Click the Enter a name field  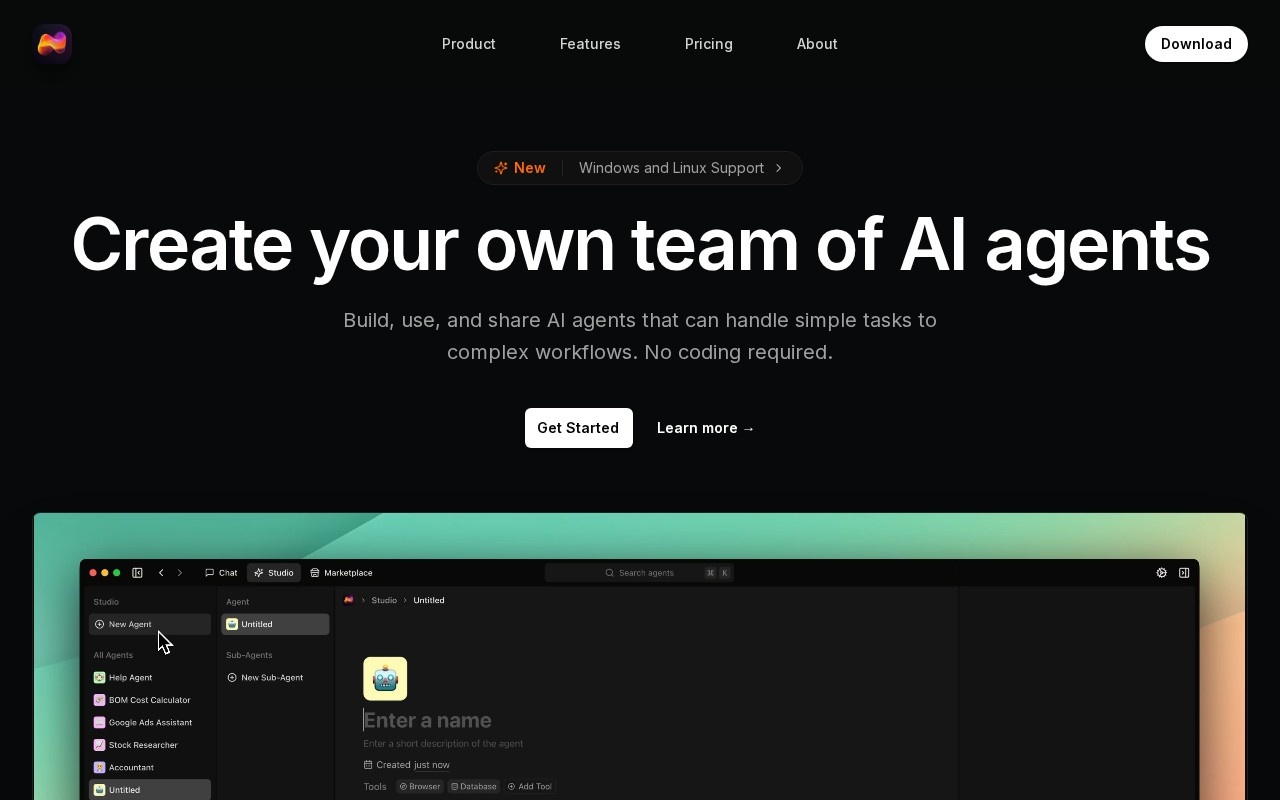[427, 720]
